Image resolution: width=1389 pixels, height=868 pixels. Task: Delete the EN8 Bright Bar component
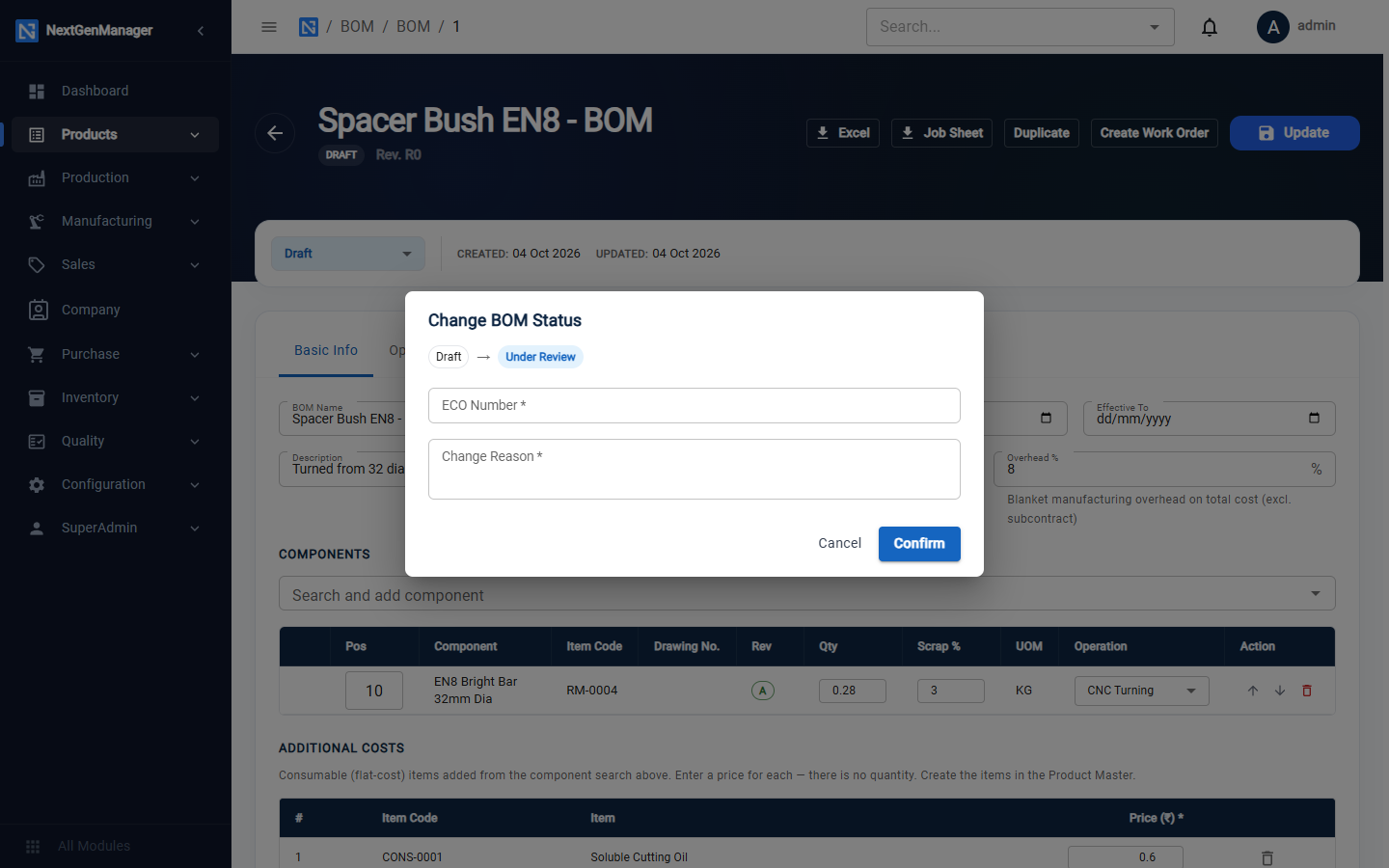[x=1307, y=691]
